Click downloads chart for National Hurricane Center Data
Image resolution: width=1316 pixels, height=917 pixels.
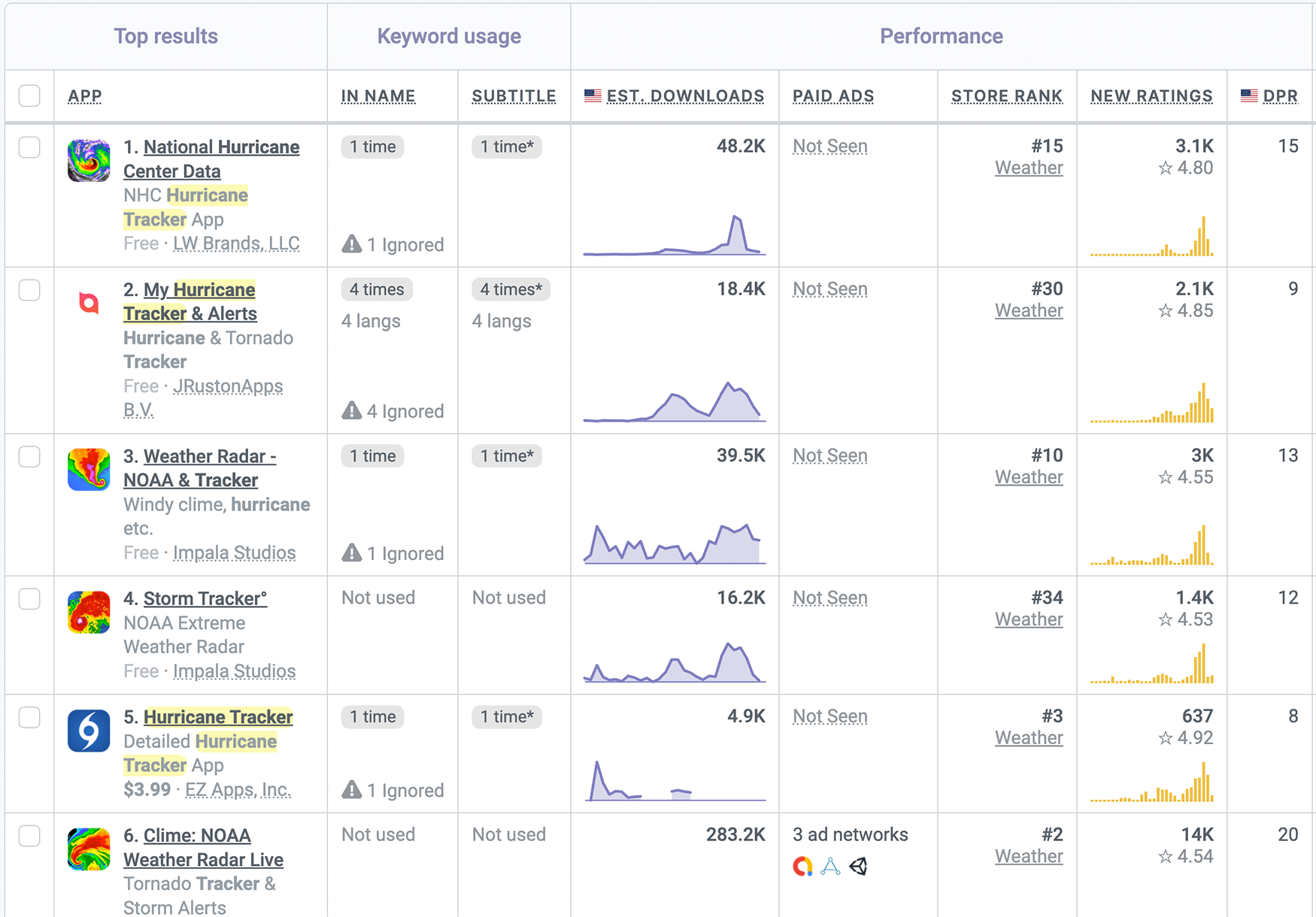click(675, 235)
